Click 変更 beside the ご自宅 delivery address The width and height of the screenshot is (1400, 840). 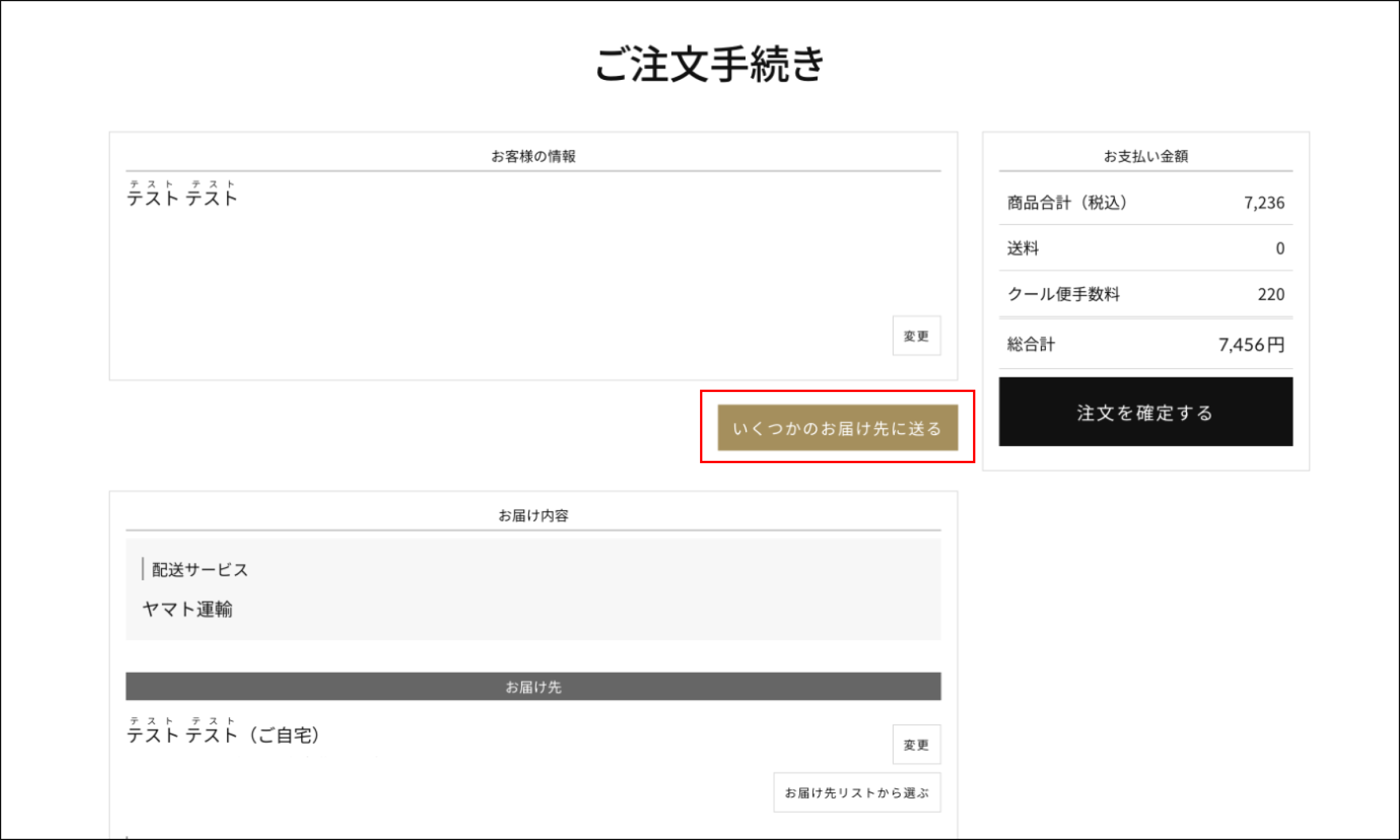(x=916, y=745)
